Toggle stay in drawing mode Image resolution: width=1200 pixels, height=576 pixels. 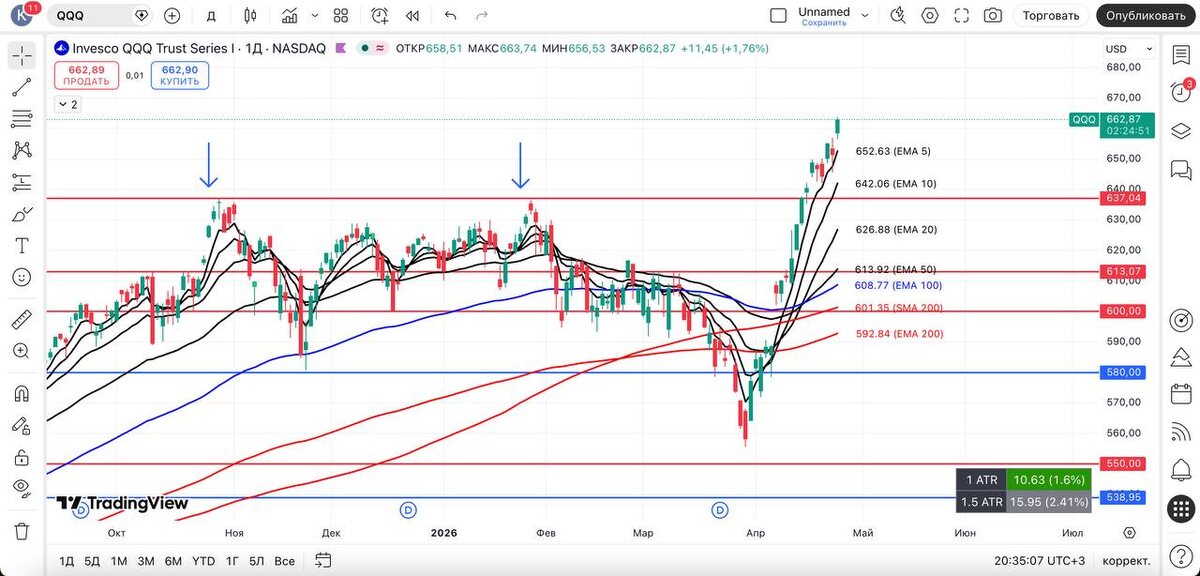click(22, 425)
